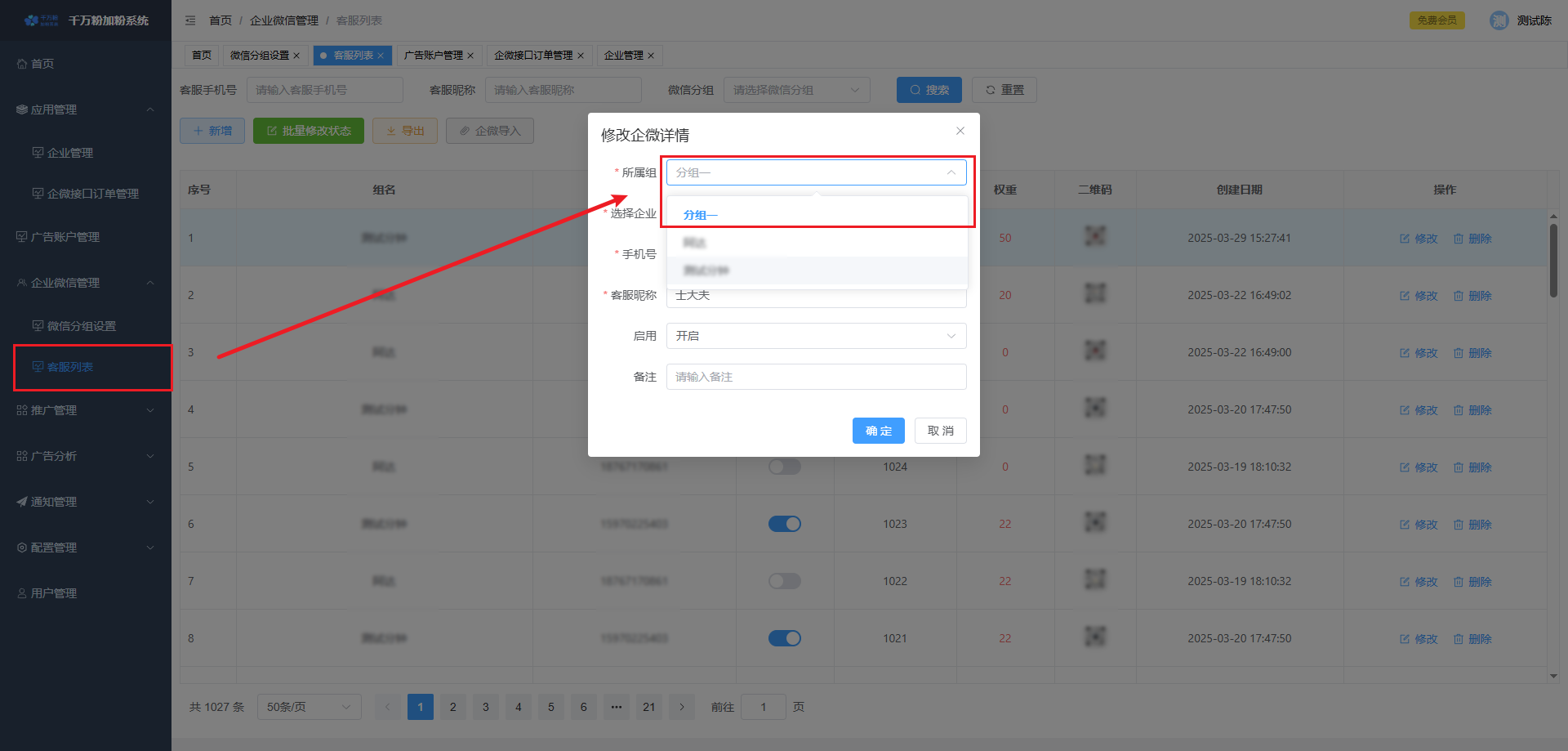This screenshot has width=1568, height=751.
Task: Close the 修改企微详情 dialog with X icon
Action: (x=960, y=131)
